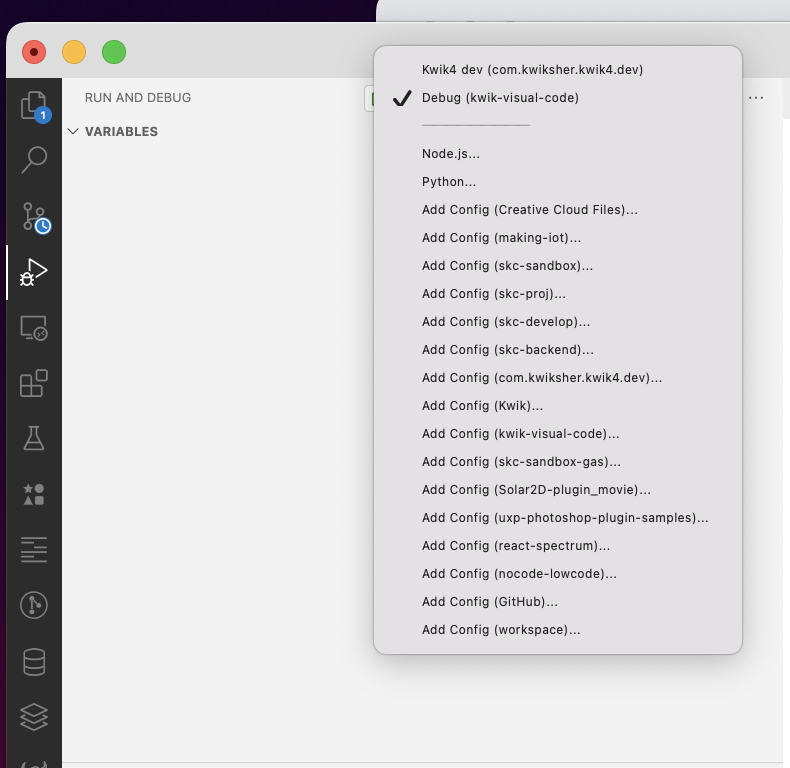This screenshot has width=790, height=768.
Task: Select Add Config (Solar2D-plugin_movie)...
Action: point(558,489)
